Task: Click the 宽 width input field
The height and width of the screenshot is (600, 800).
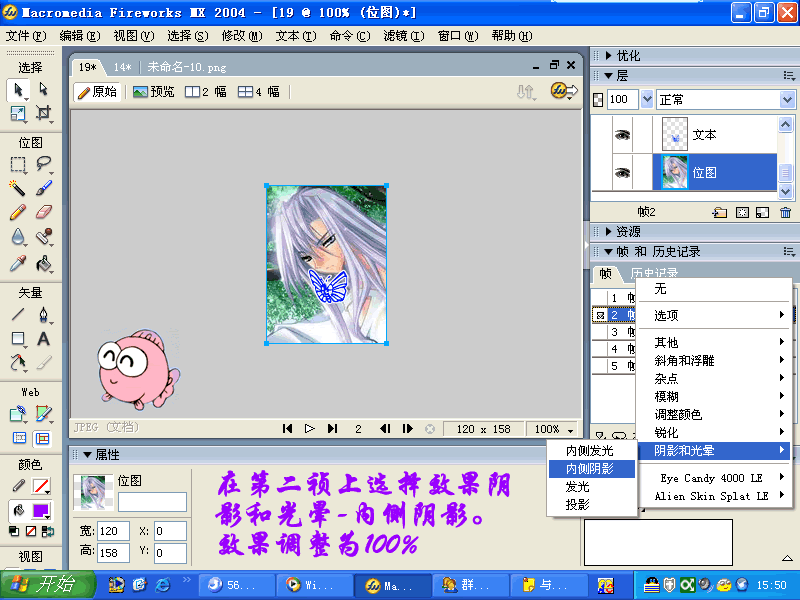Action: pyautogui.click(x=113, y=531)
